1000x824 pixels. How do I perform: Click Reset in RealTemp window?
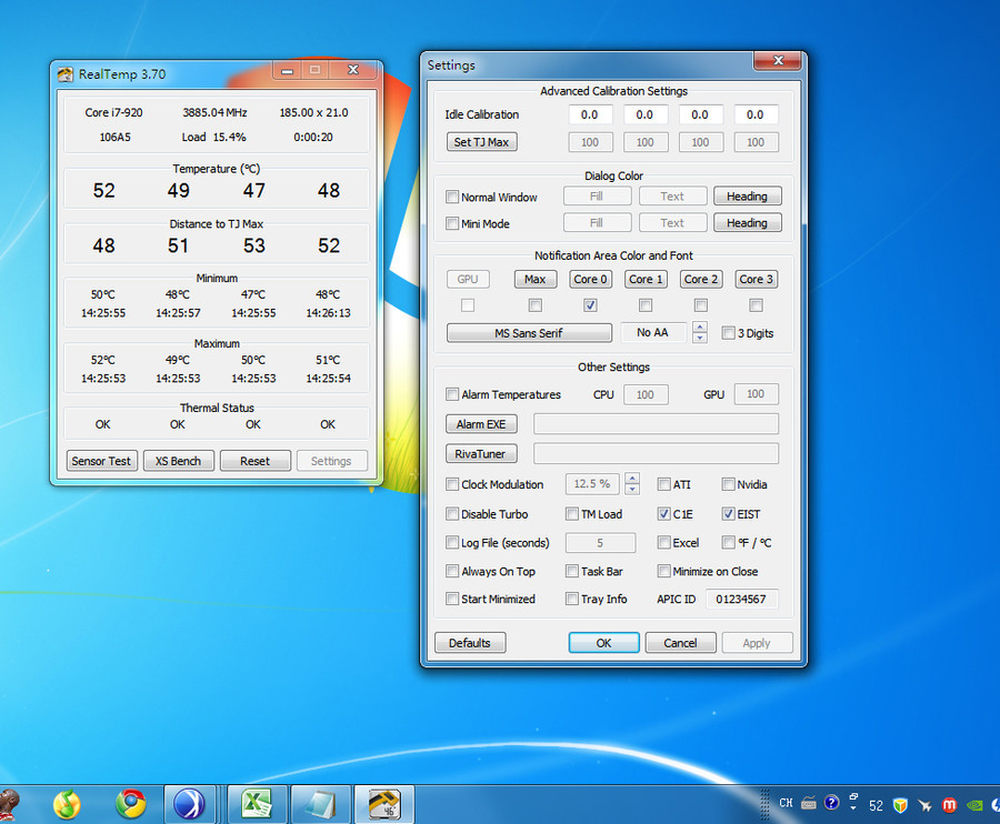255,461
